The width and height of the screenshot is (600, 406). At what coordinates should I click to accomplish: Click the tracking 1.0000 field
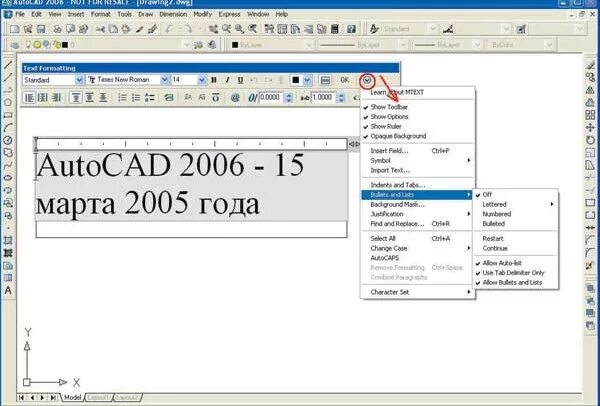point(324,98)
